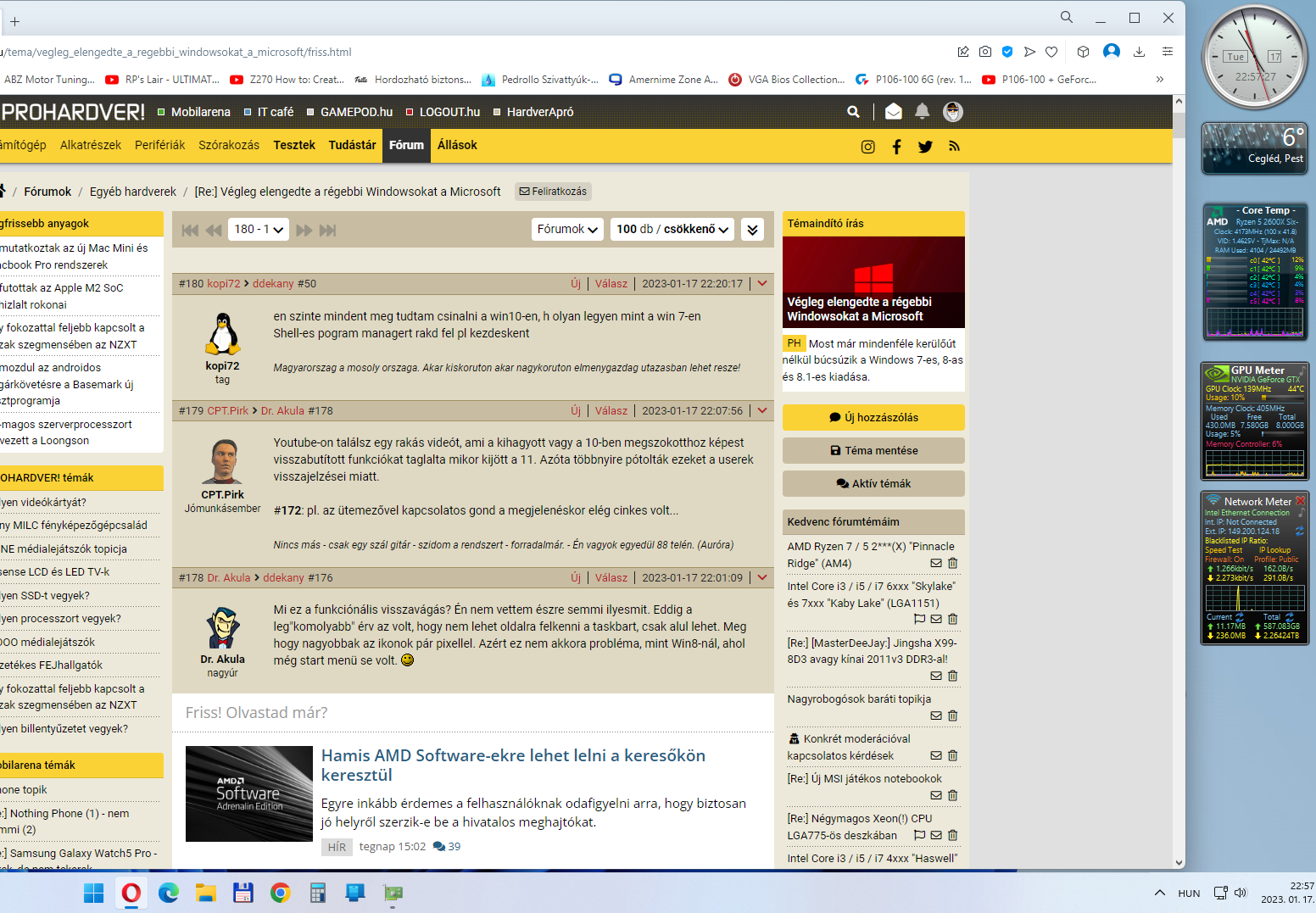Click the heart bookmark icon in address bar

point(1051,52)
